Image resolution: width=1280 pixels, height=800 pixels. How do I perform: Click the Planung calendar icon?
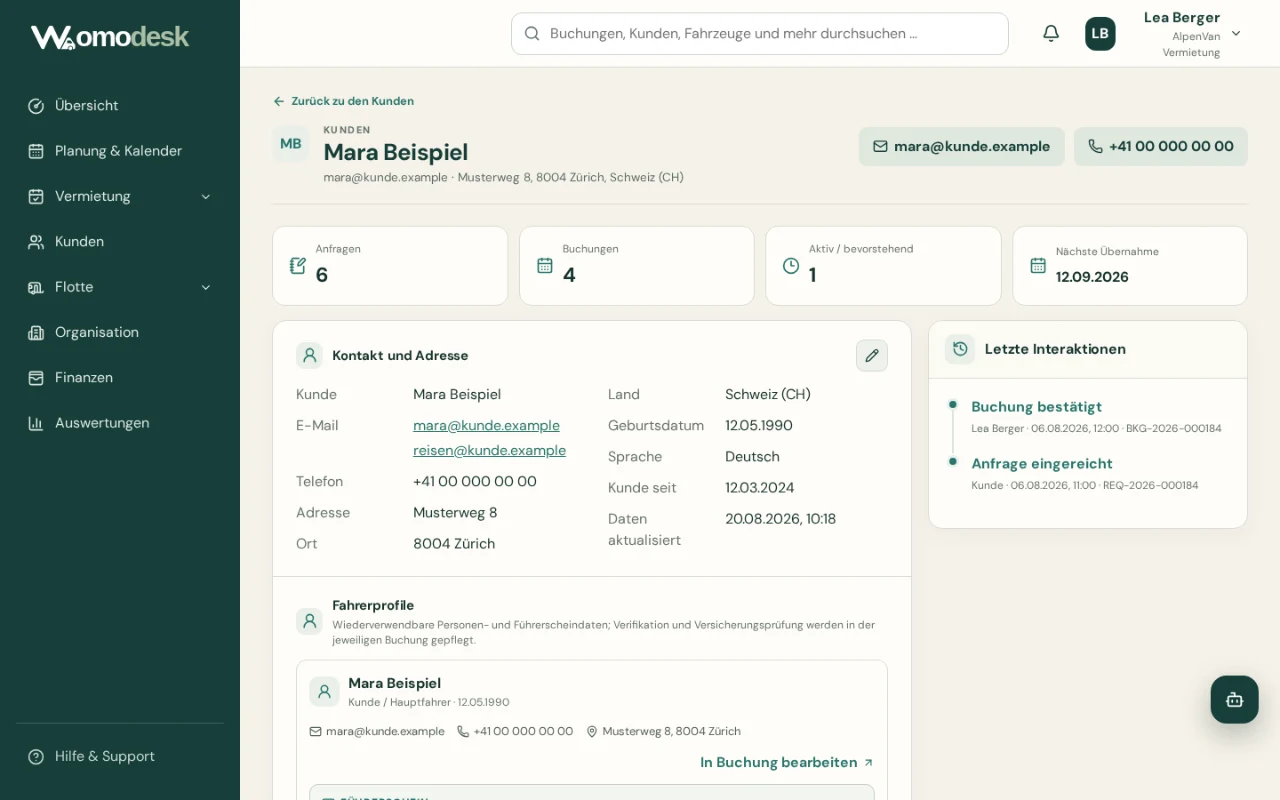(x=36, y=151)
